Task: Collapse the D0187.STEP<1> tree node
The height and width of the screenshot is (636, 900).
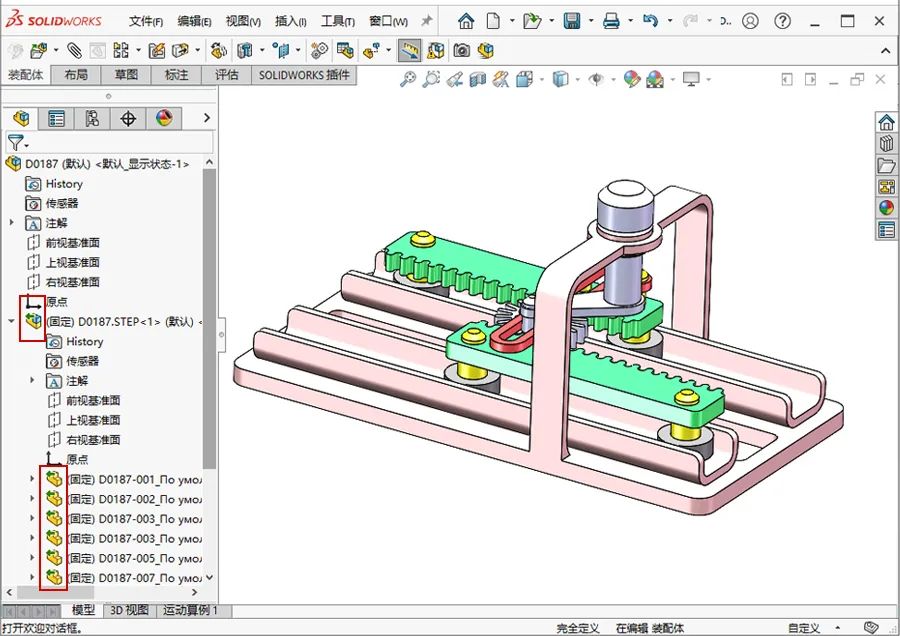Action: pyautogui.click(x=11, y=321)
